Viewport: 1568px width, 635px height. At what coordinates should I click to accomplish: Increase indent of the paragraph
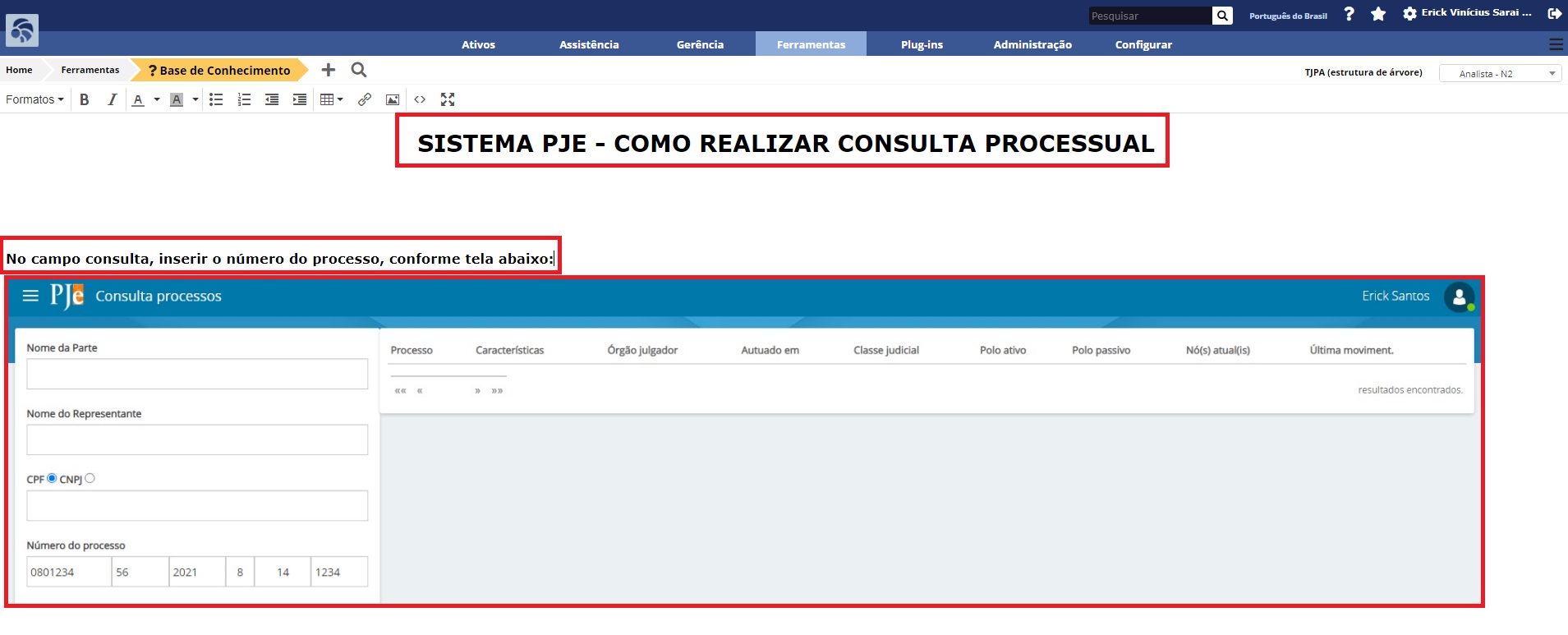coord(300,99)
